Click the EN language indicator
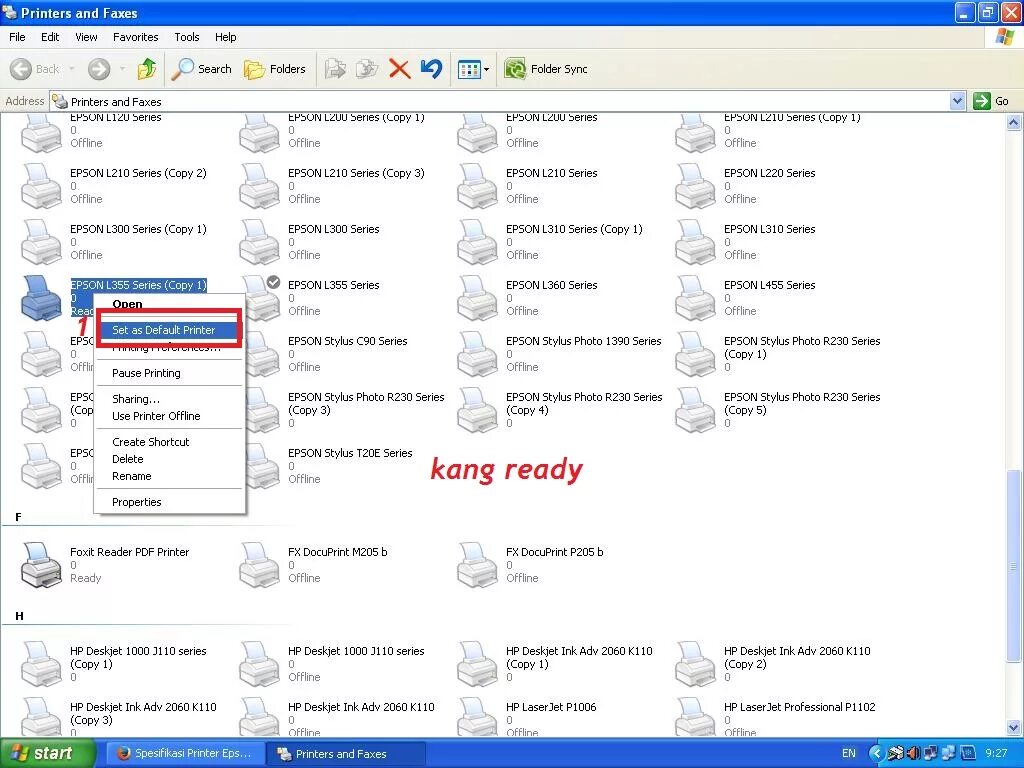This screenshot has width=1024, height=768. coord(848,753)
